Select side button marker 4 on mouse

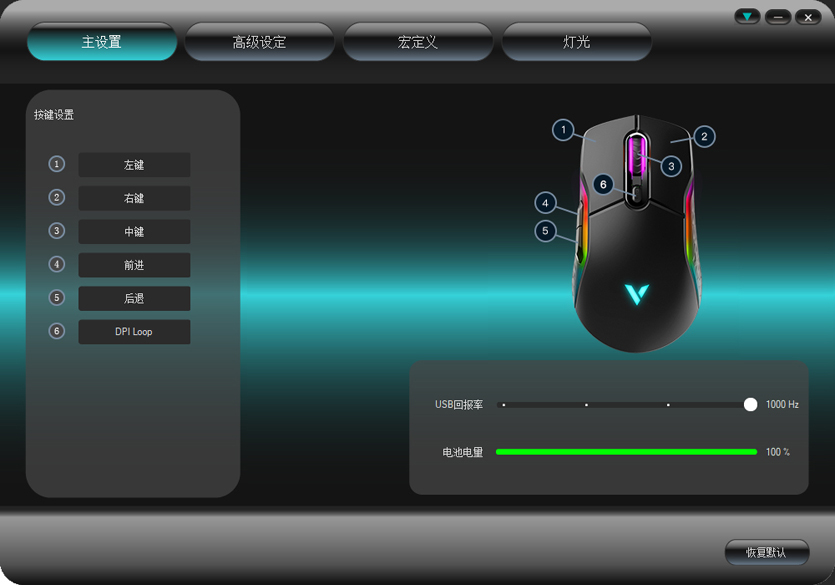click(x=545, y=203)
